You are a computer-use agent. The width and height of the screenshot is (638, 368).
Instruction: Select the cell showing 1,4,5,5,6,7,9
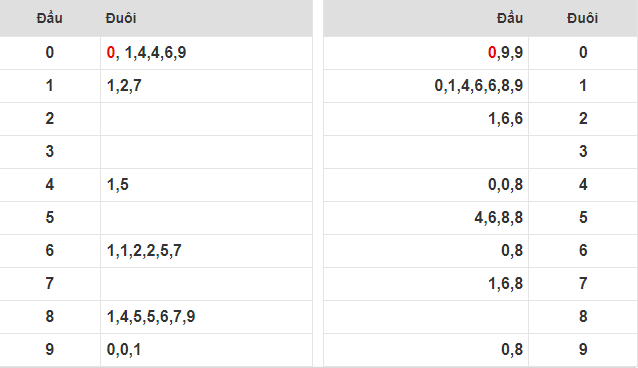[206, 317]
